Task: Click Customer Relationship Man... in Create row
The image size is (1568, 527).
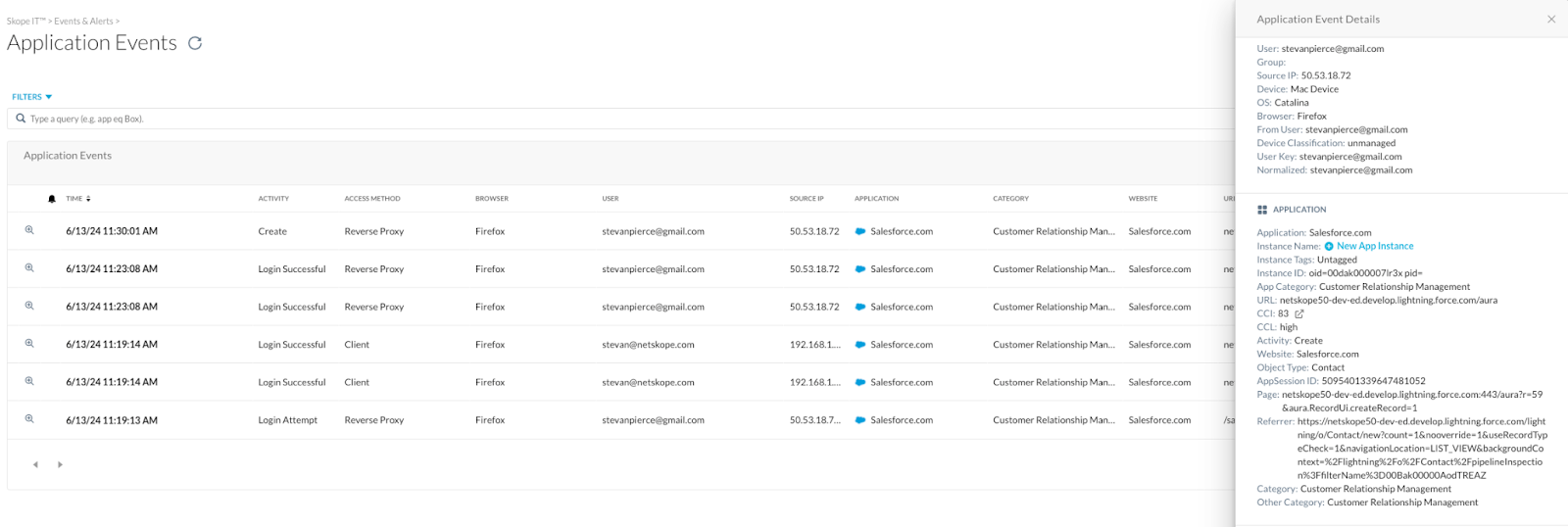Action: (x=1053, y=232)
